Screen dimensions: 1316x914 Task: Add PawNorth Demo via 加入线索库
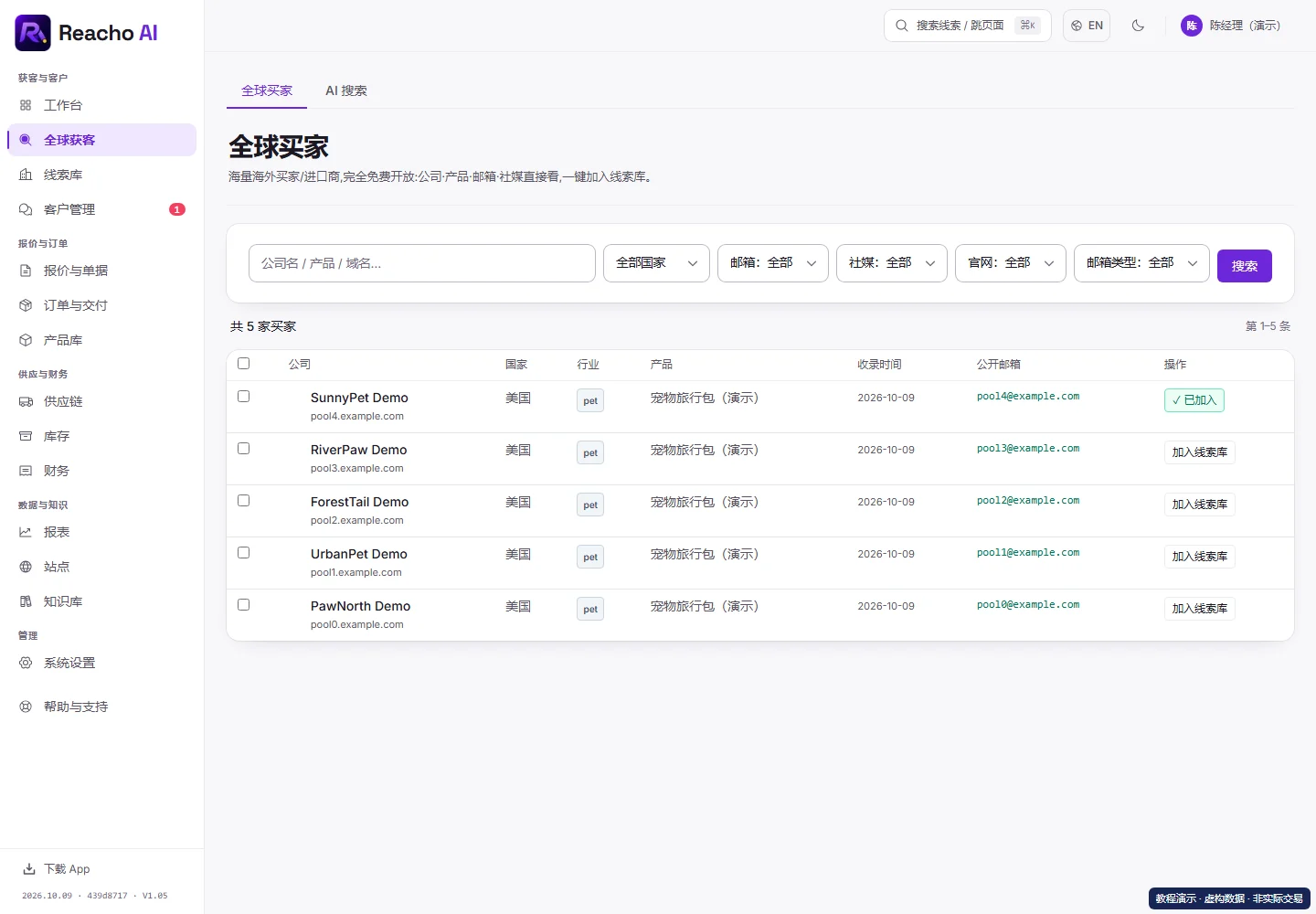pyautogui.click(x=1200, y=609)
